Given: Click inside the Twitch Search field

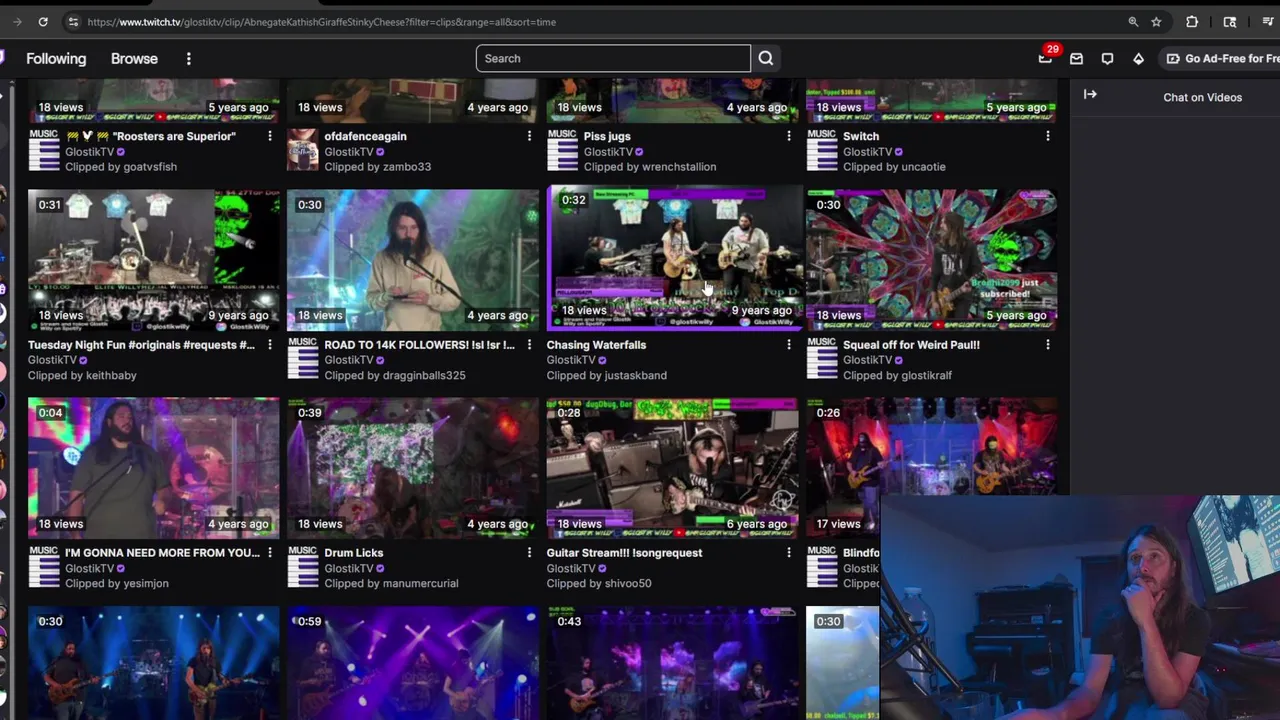Looking at the screenshot, I should tap(613, 58).
